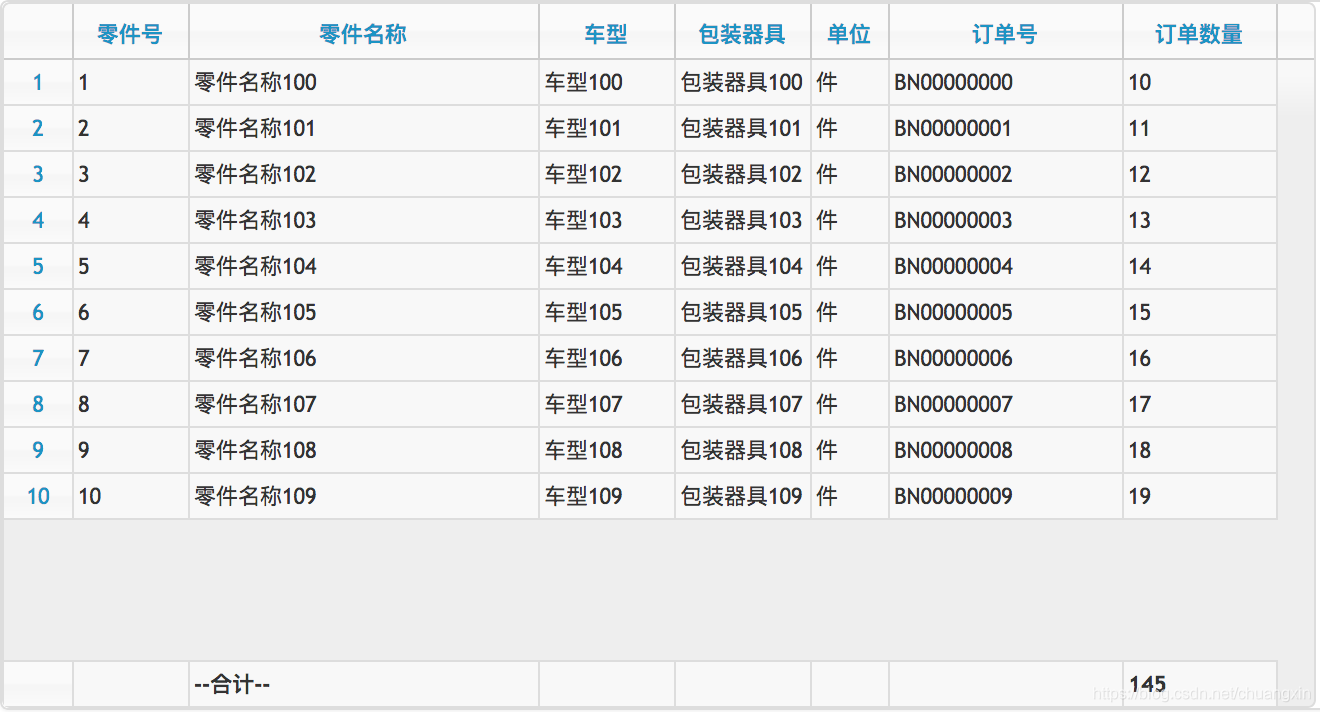Click the cell 零件名称103

[x=364, y=220]
